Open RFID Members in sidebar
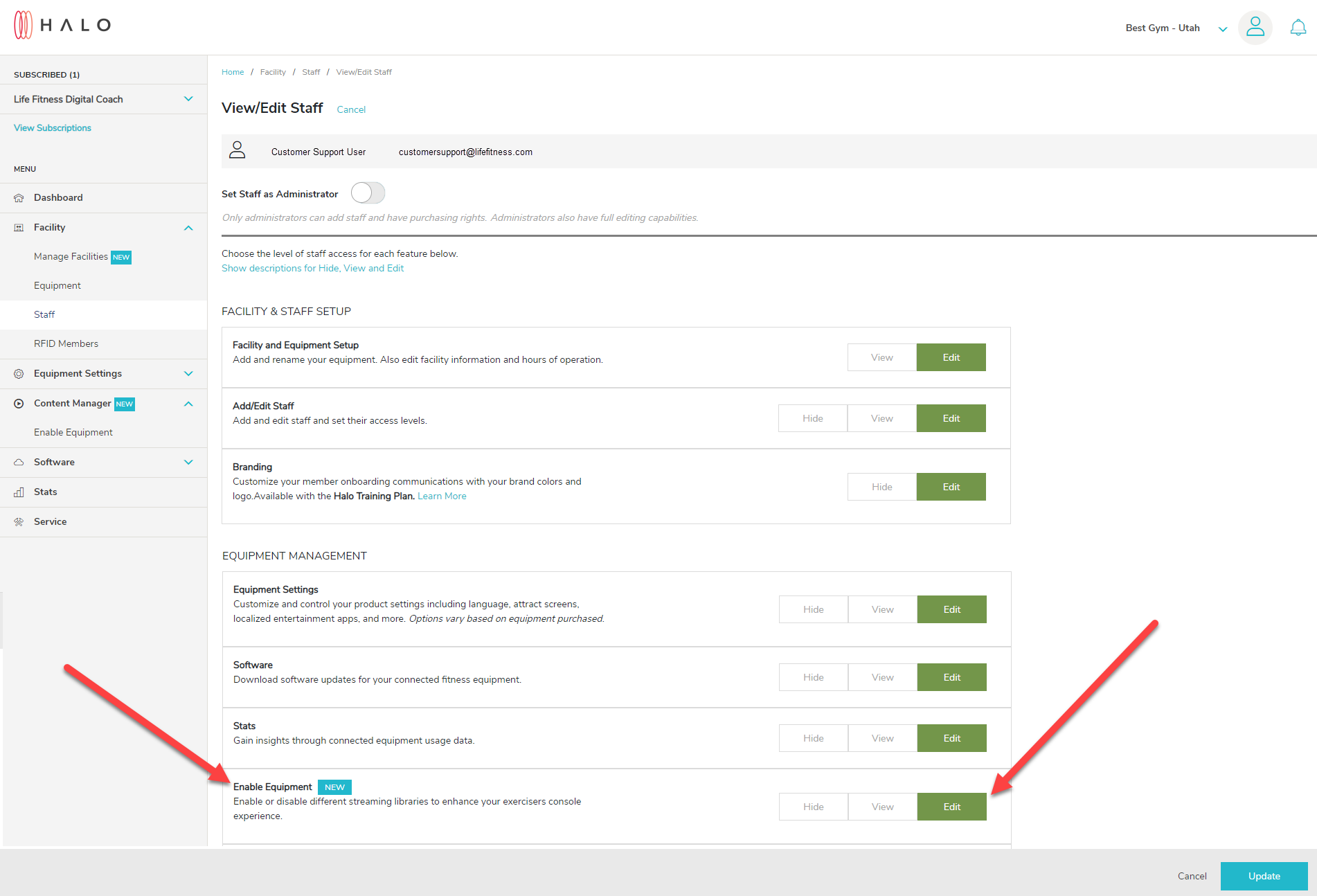1317x896 pixels. click(x=66, y=343)
